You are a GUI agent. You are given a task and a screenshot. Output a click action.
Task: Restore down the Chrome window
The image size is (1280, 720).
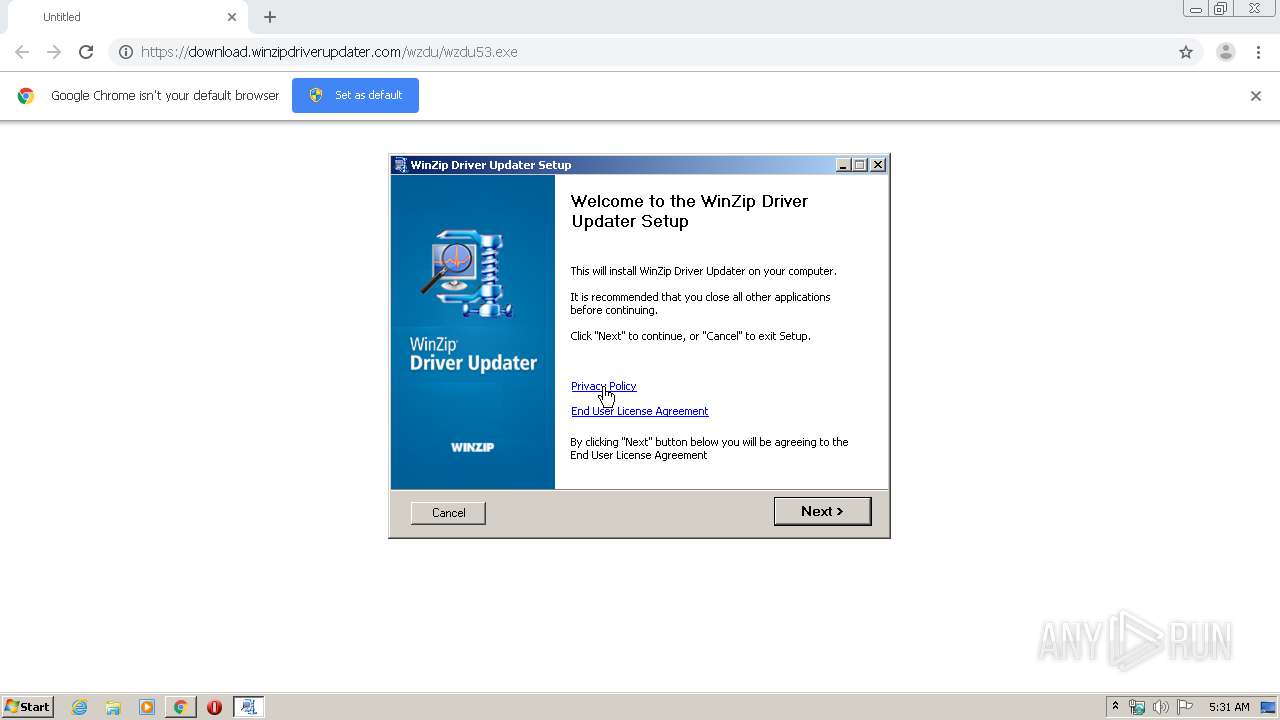tap(1221, 9)
